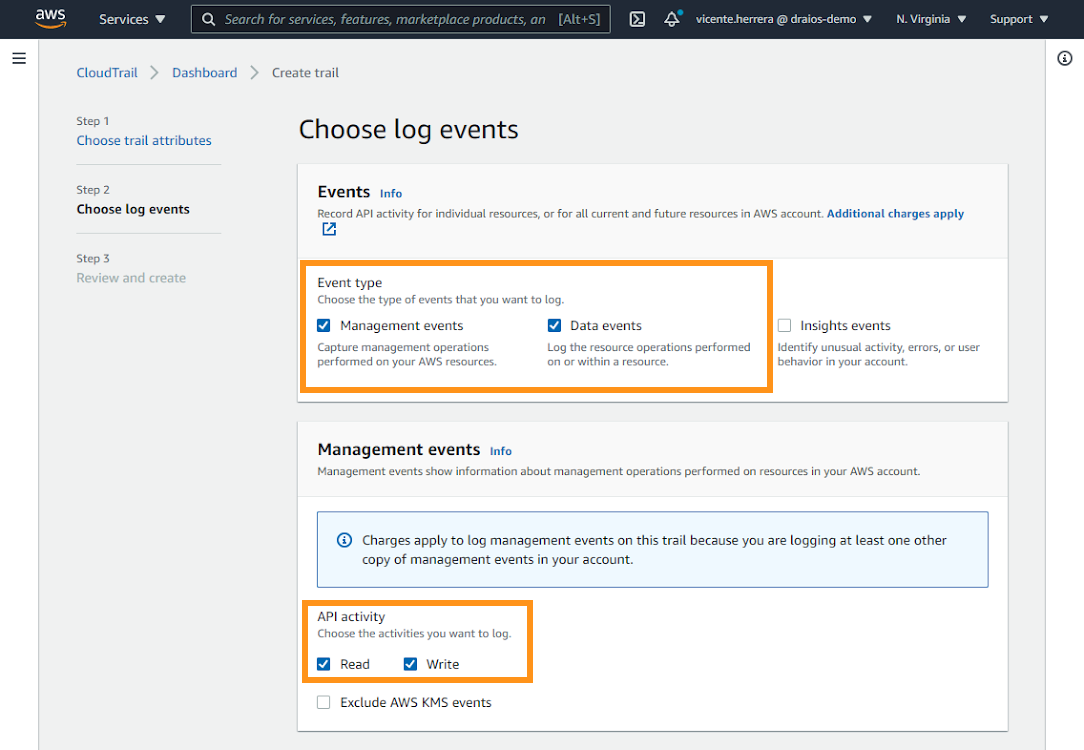The image size is (1084, 750).
Task: Go to the Dashboard breadcrumb
Action: coord(205,73)
